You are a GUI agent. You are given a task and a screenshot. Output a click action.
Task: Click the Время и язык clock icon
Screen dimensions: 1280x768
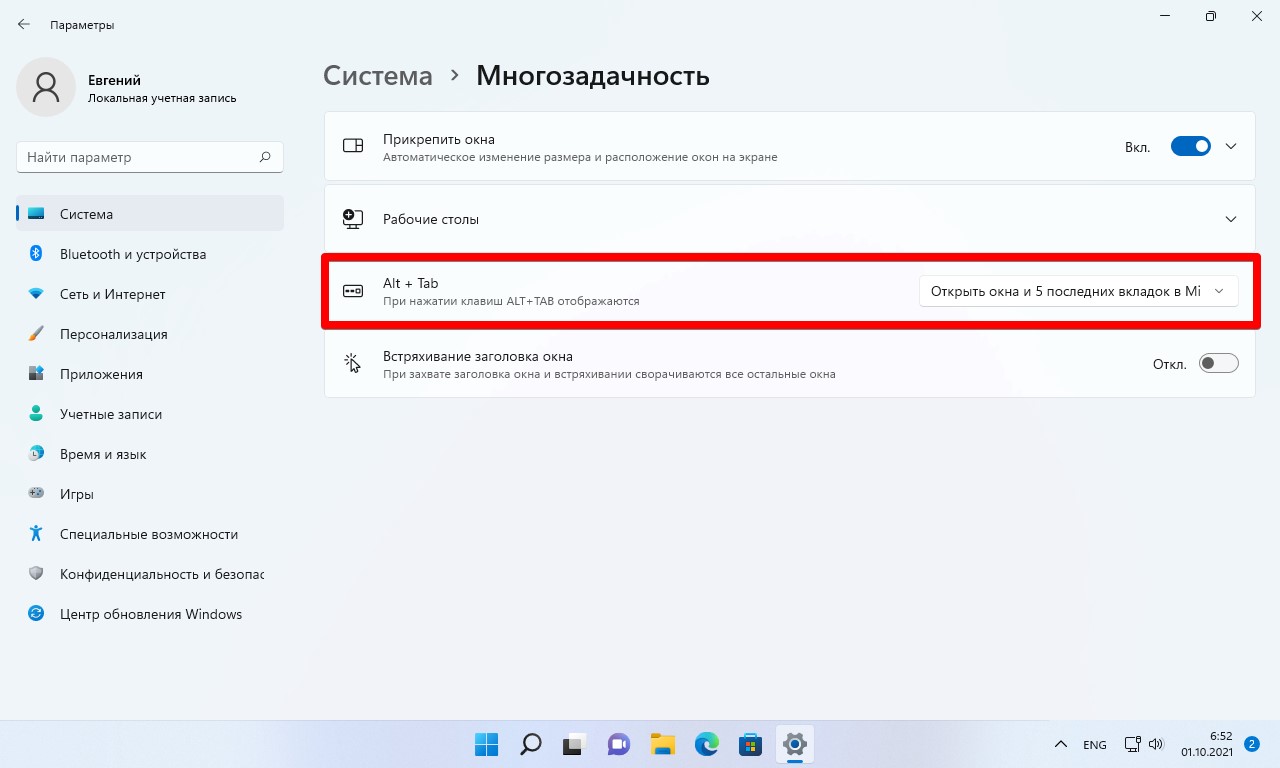(36, 454)
